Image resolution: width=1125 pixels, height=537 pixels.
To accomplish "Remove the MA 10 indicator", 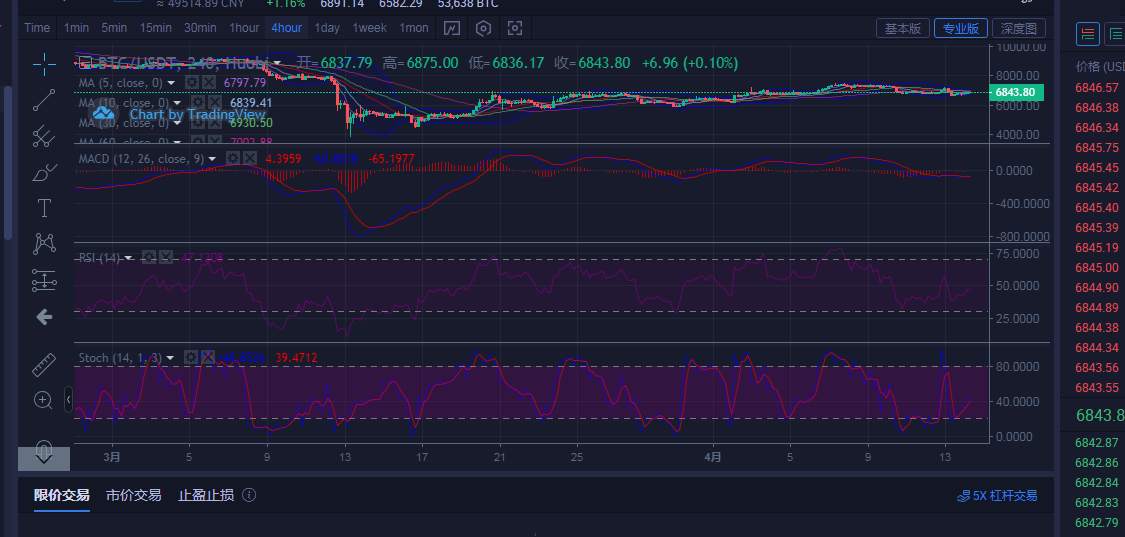I will pos(214,103).
